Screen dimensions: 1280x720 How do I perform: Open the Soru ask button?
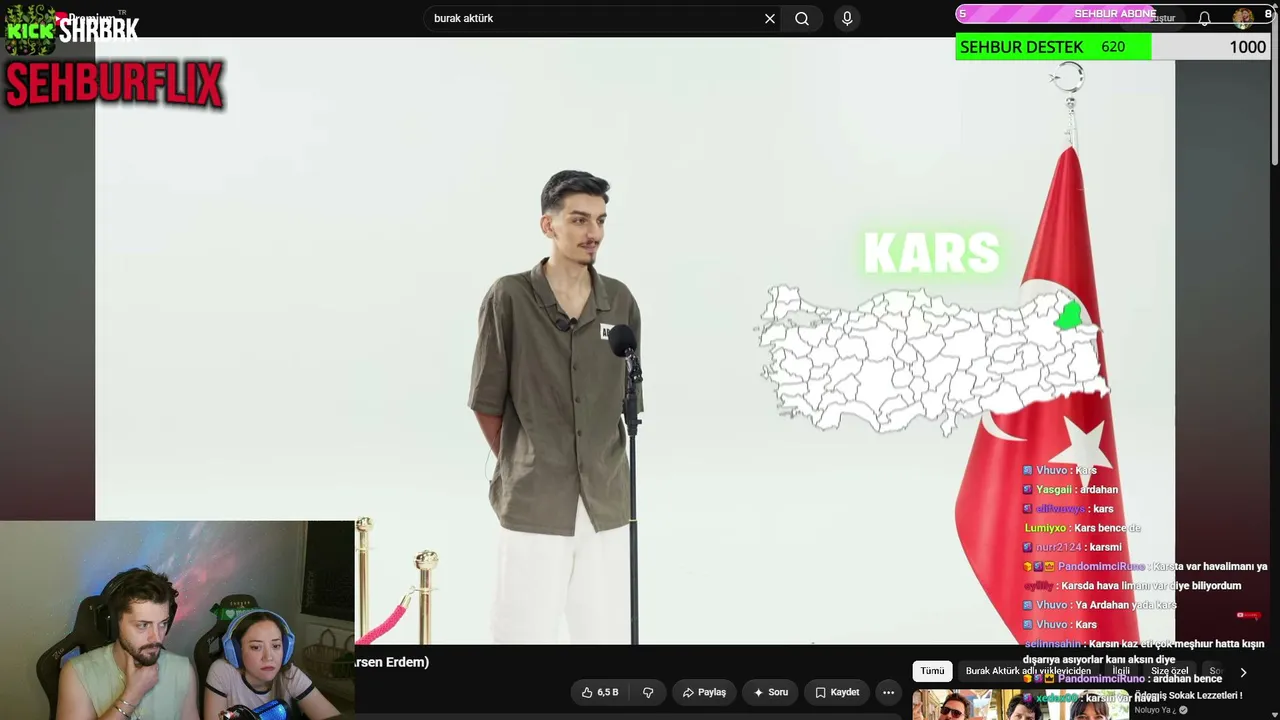770,692
